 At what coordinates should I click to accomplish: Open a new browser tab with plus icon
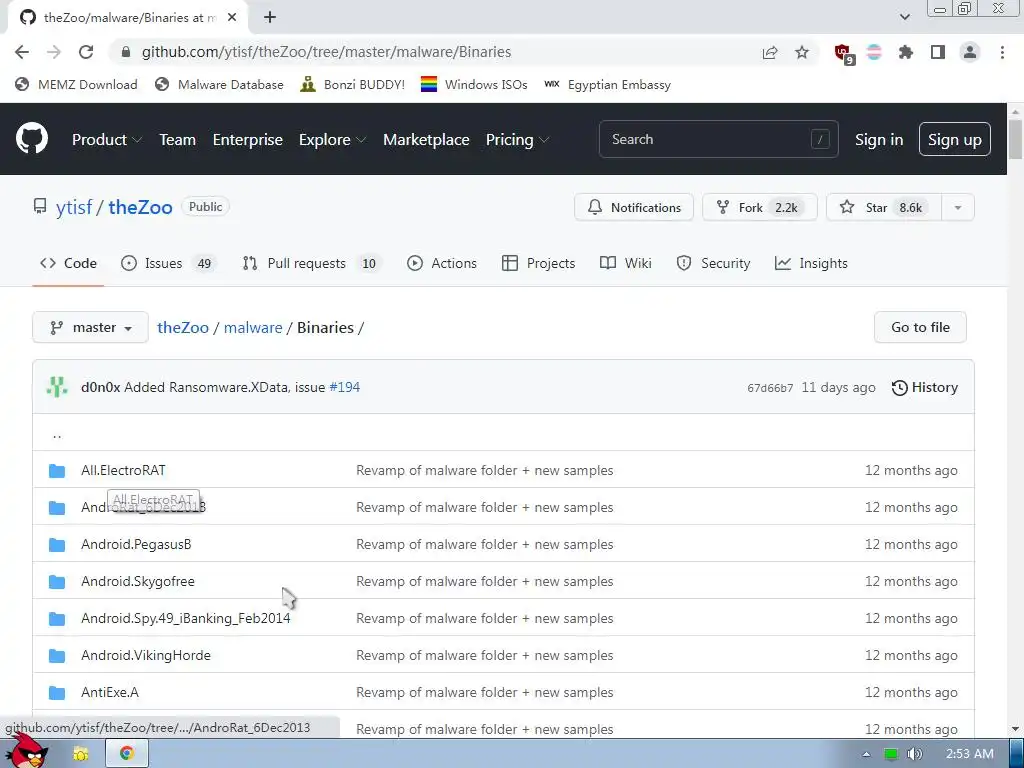coord(270,18)
